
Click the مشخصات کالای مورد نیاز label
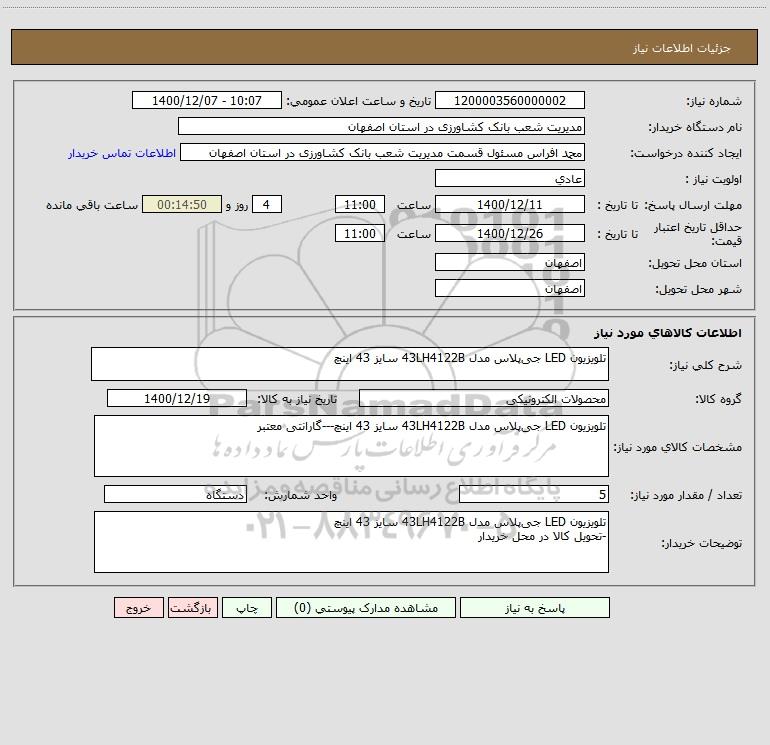coord(678,447)
